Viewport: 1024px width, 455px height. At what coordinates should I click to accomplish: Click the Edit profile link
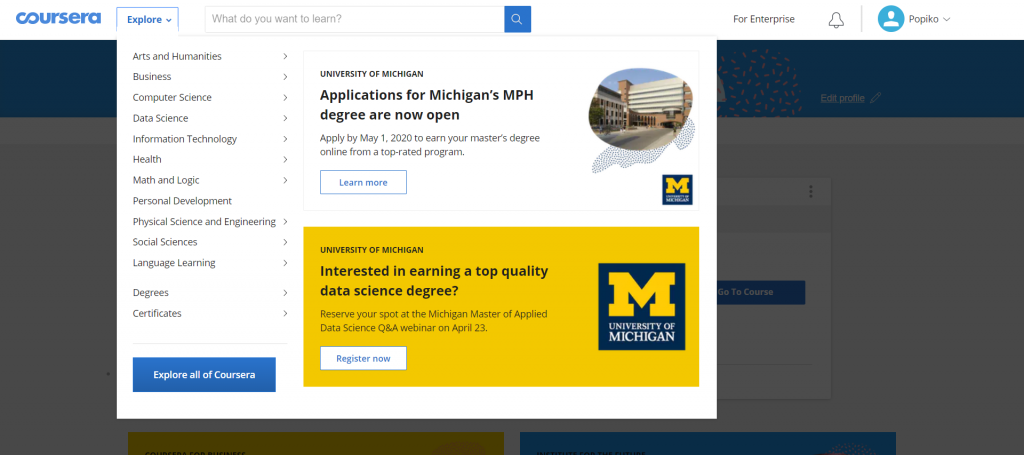click(842, 98)
